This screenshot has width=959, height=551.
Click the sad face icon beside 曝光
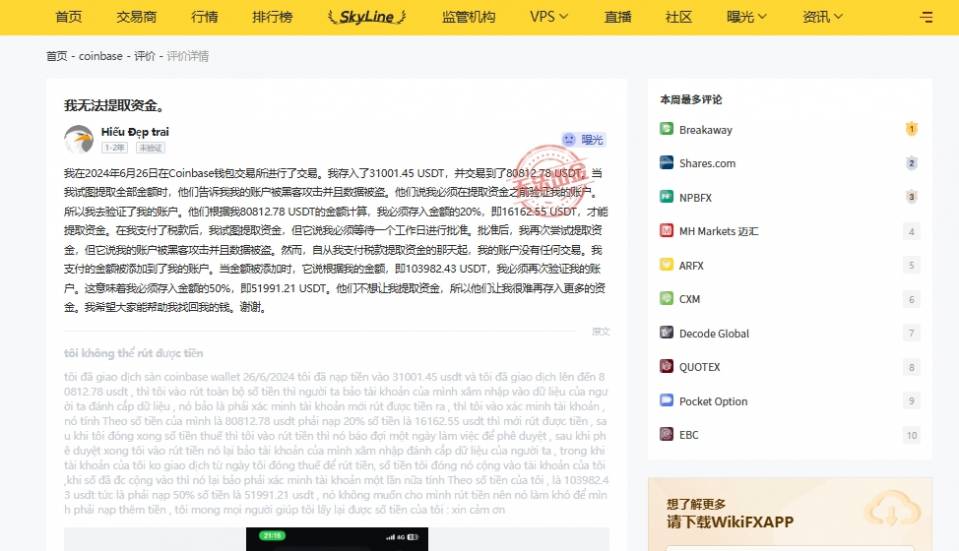[x=569, y=139]
